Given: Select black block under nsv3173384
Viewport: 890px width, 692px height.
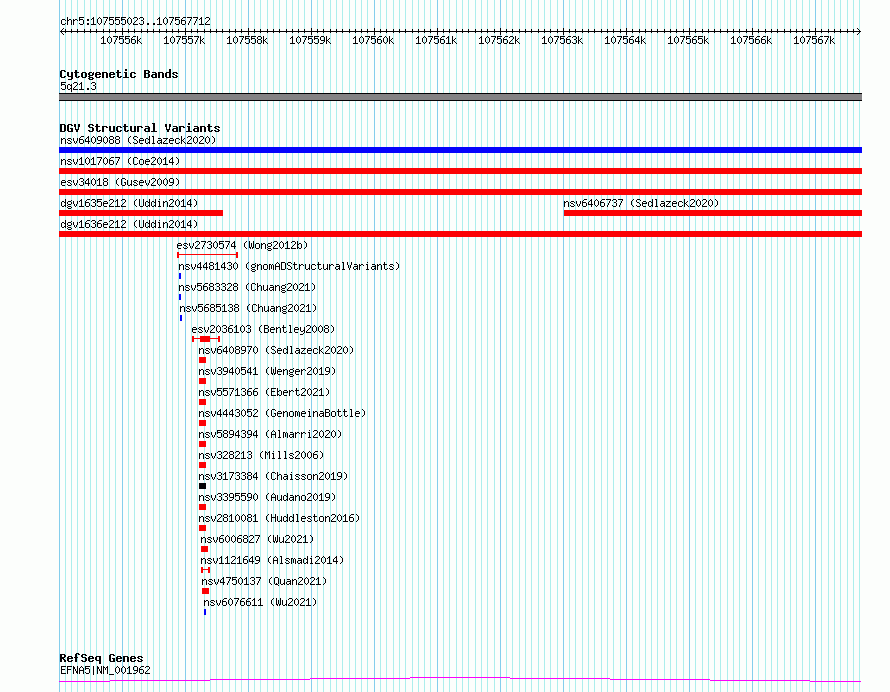Looking at the screenshot, I should (x=203, y=486).
